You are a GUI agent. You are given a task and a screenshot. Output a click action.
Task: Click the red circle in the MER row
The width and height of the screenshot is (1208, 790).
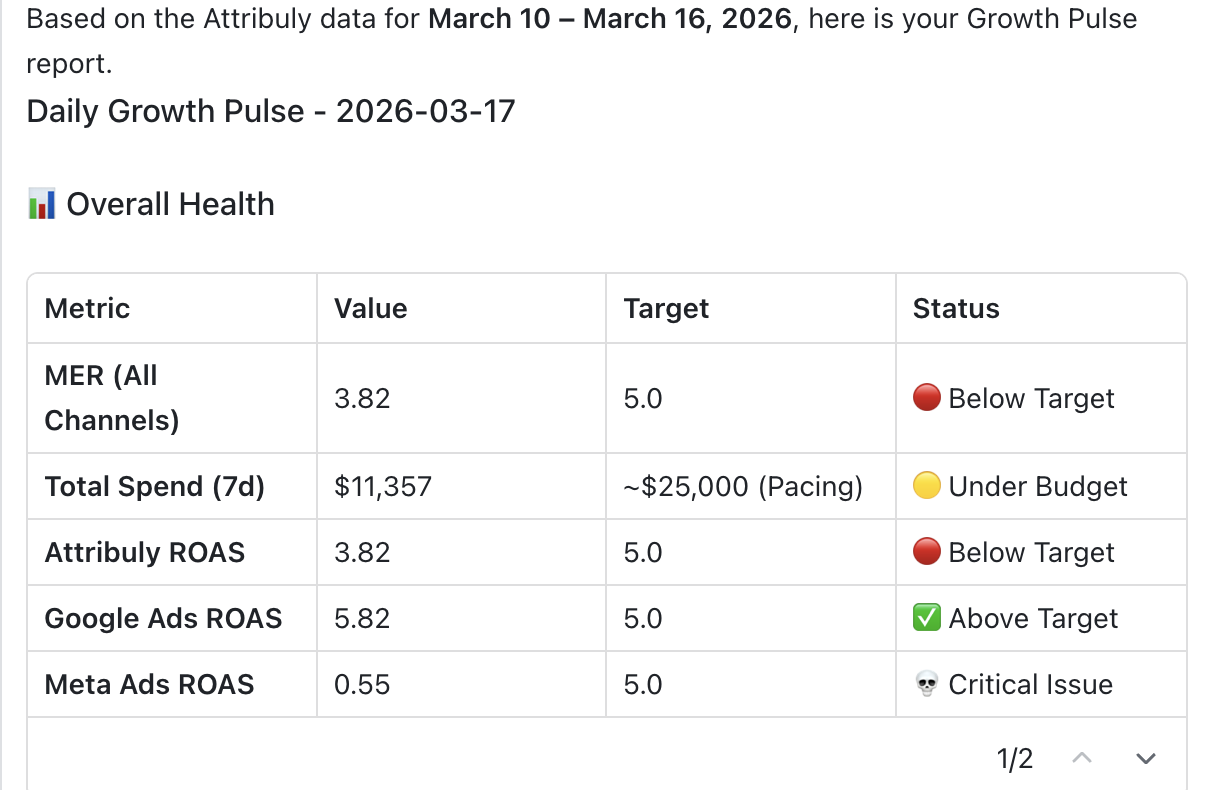coord(927,398)
